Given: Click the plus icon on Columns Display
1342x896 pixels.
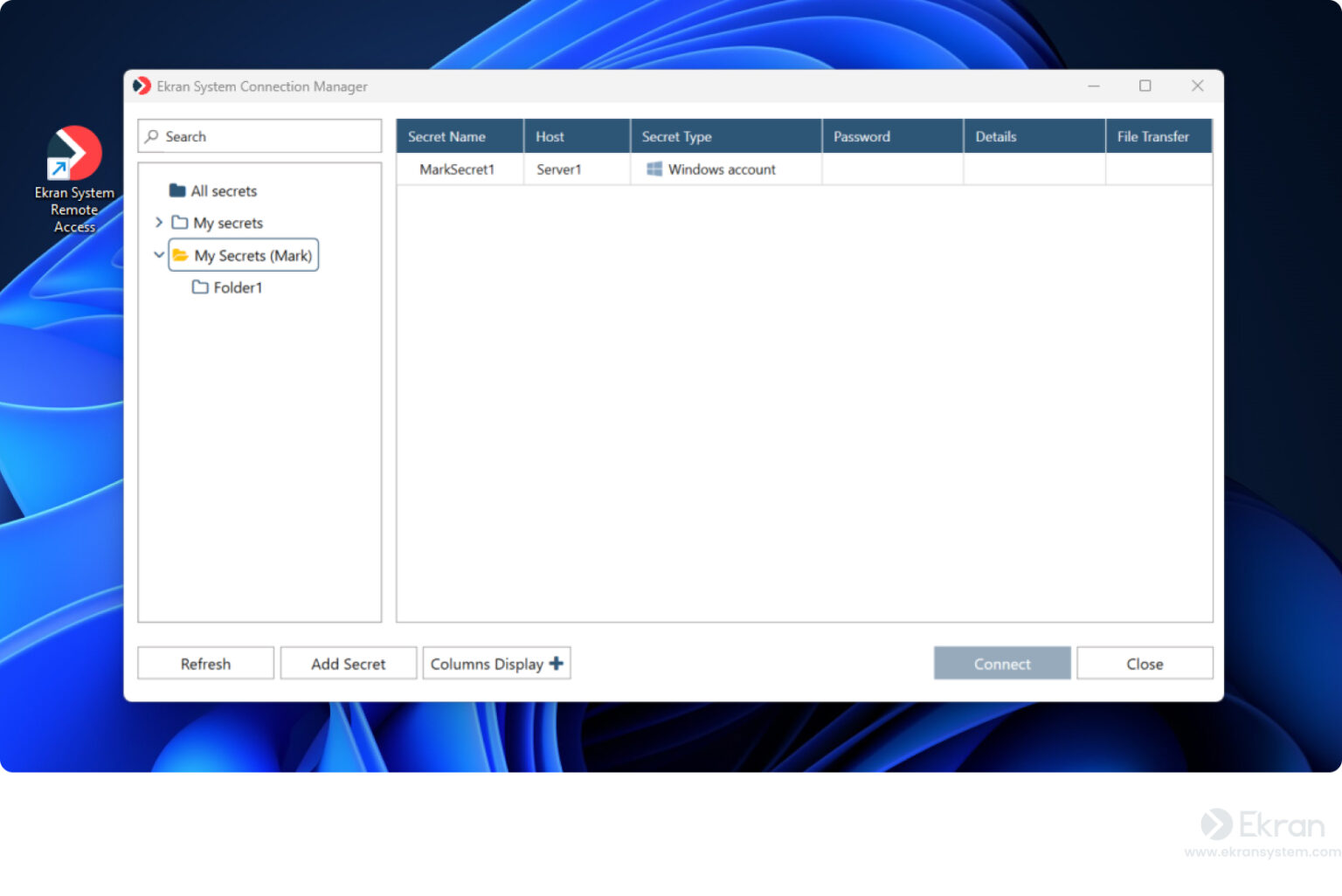Looking at the screenshot, I should click(x=557, y=663).
